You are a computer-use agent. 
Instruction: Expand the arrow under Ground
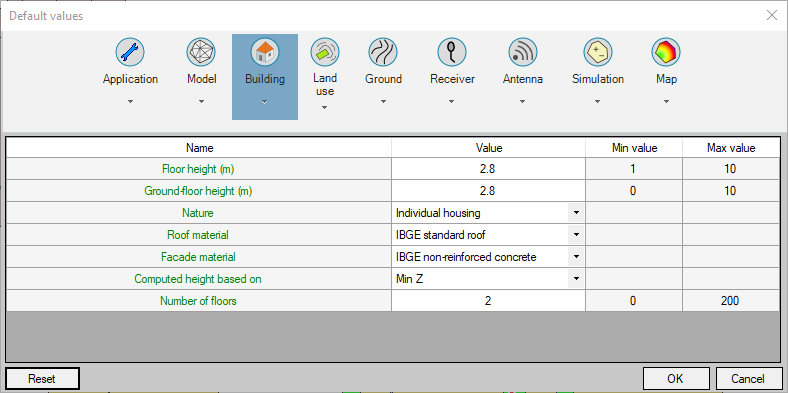pos(383,102)
